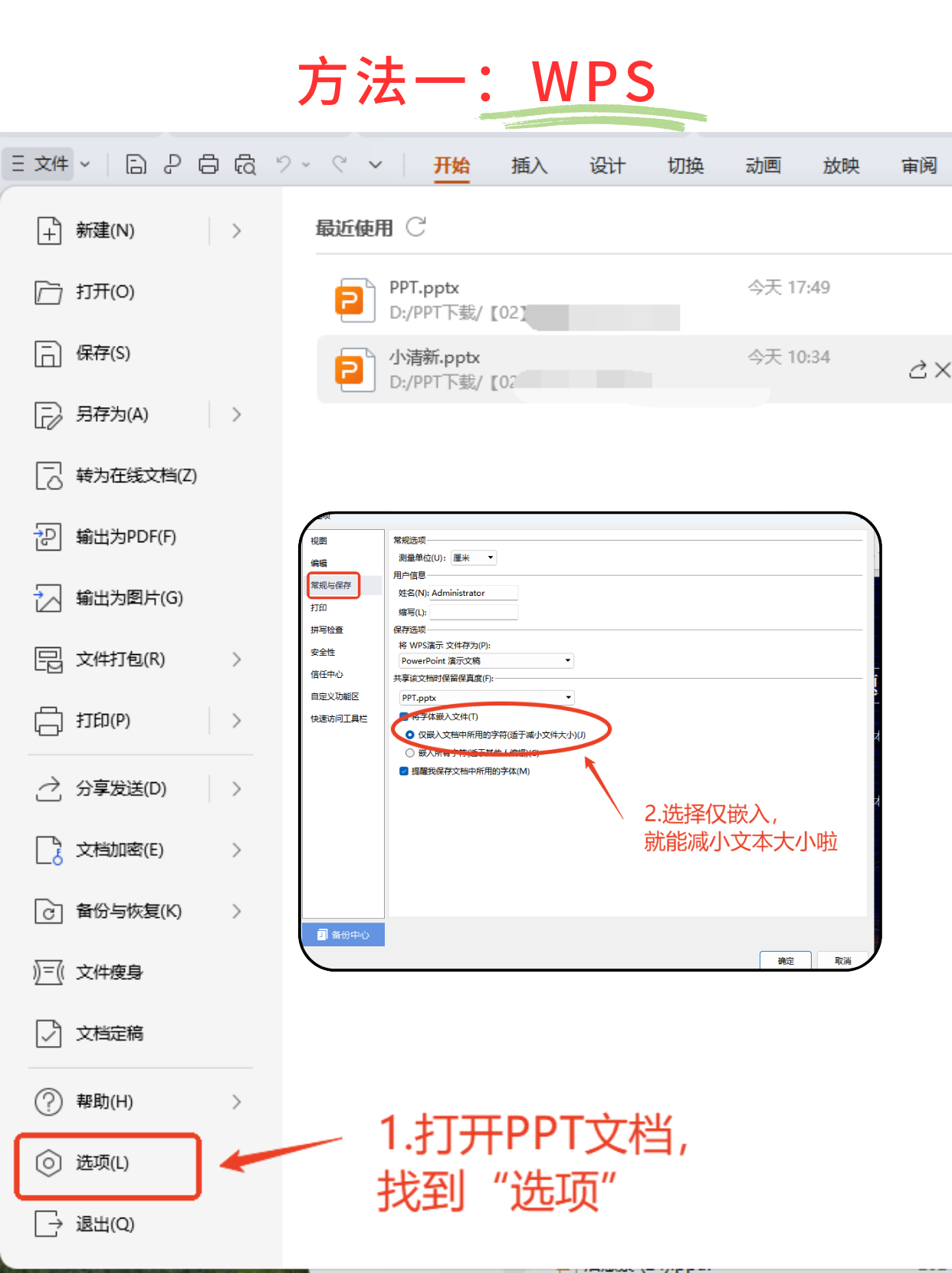Toggle the 提醒我保存文档中所用的字体(M) checkbox
952x1273 pixels.
pos(404,771)
